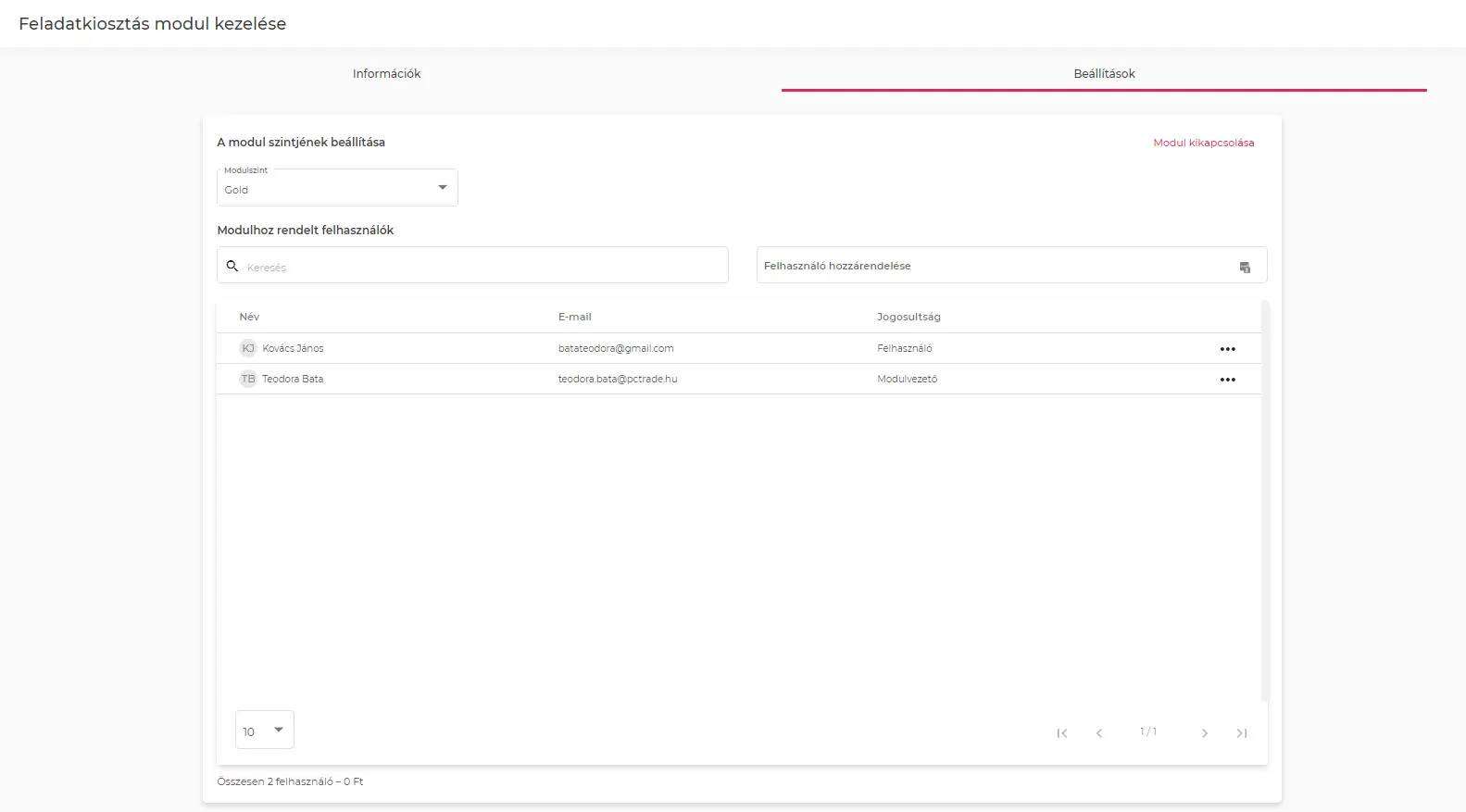Select the Beállítások tab
The image size is (1466, 812).
pos(1104,74)
